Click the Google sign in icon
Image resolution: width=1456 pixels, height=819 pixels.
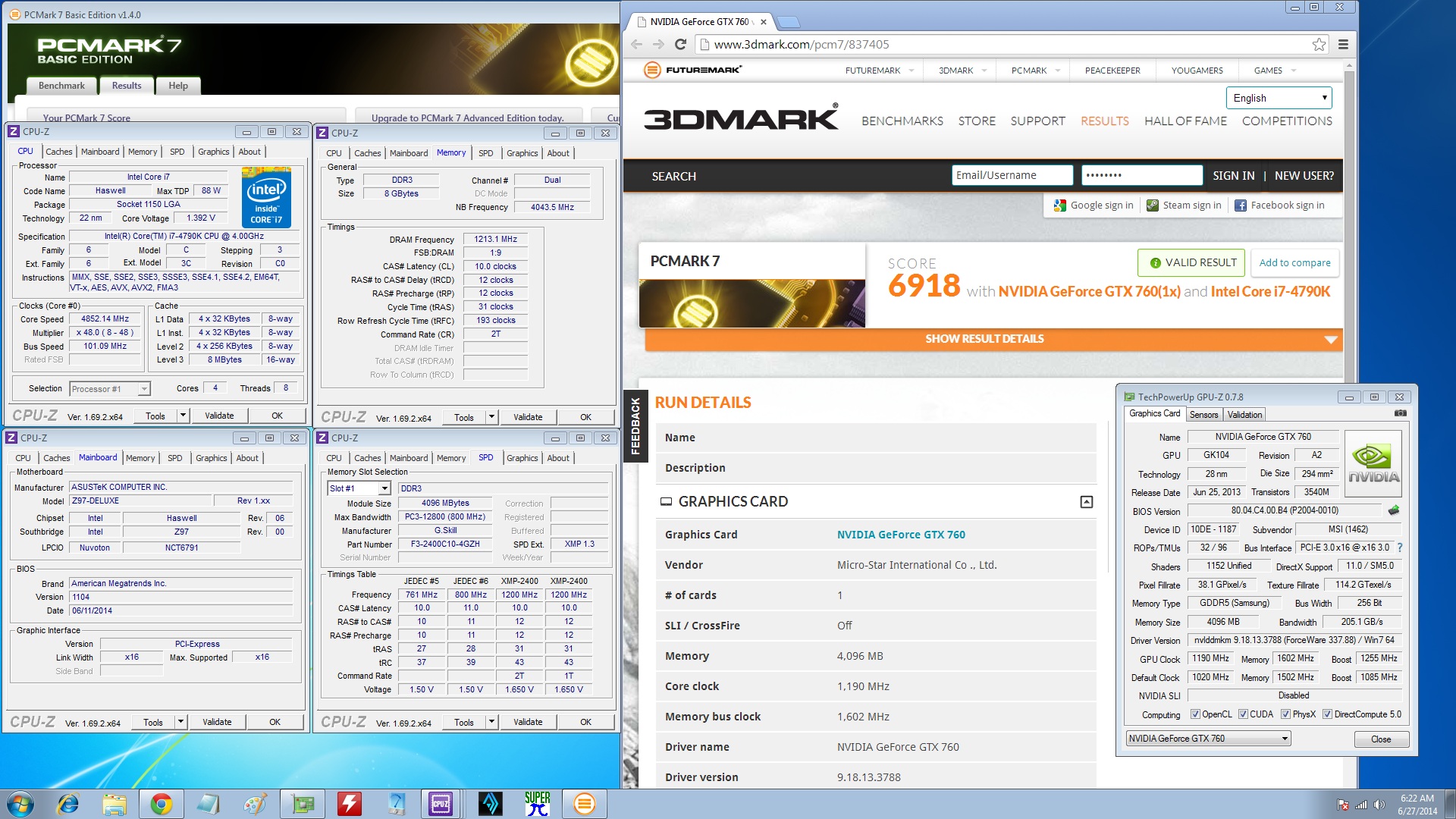pos(1059,206)
